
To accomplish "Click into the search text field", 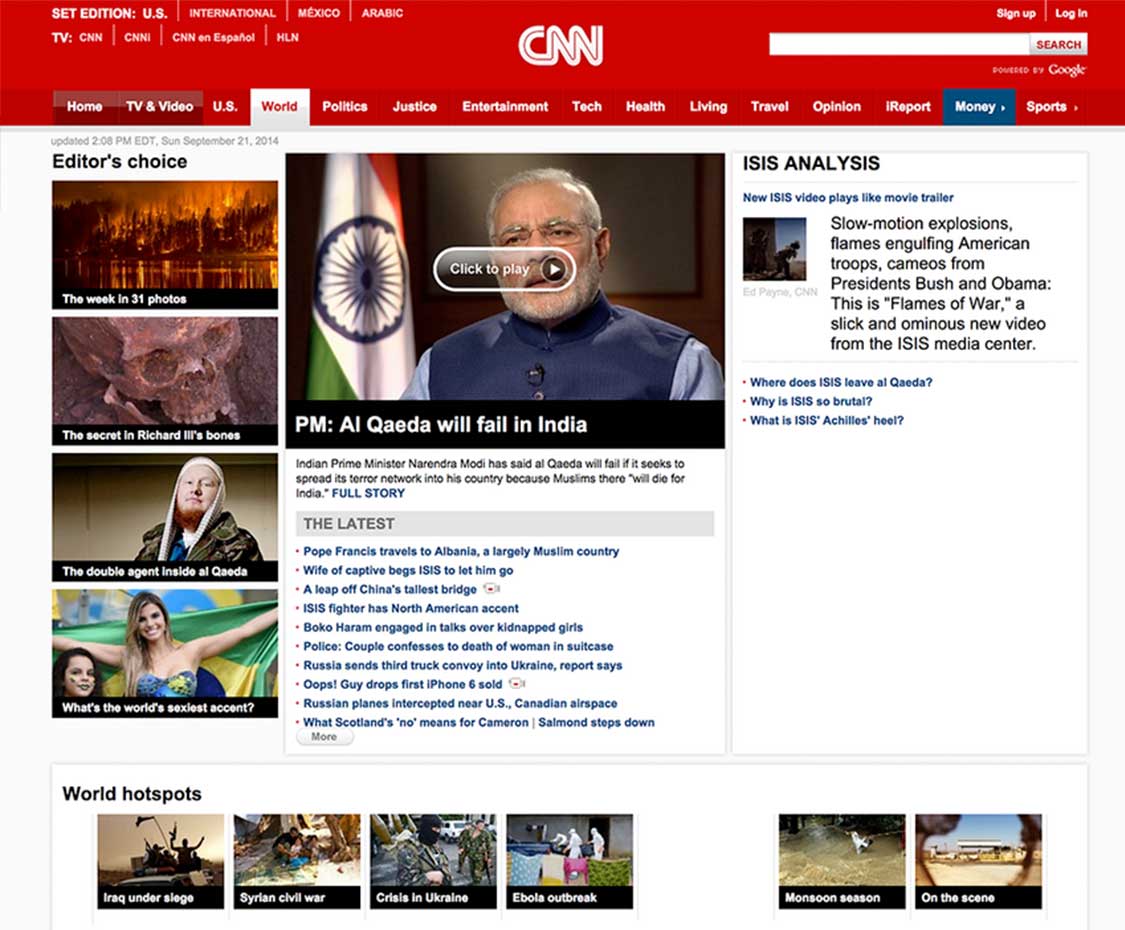I will (x=898, y=44).
